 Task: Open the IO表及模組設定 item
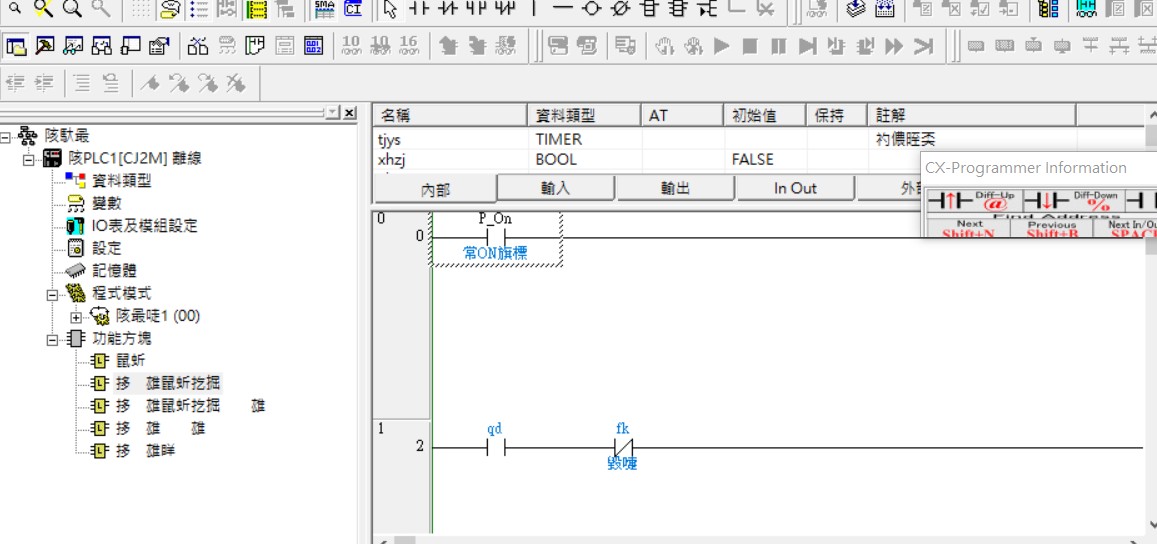coord(144,226)
